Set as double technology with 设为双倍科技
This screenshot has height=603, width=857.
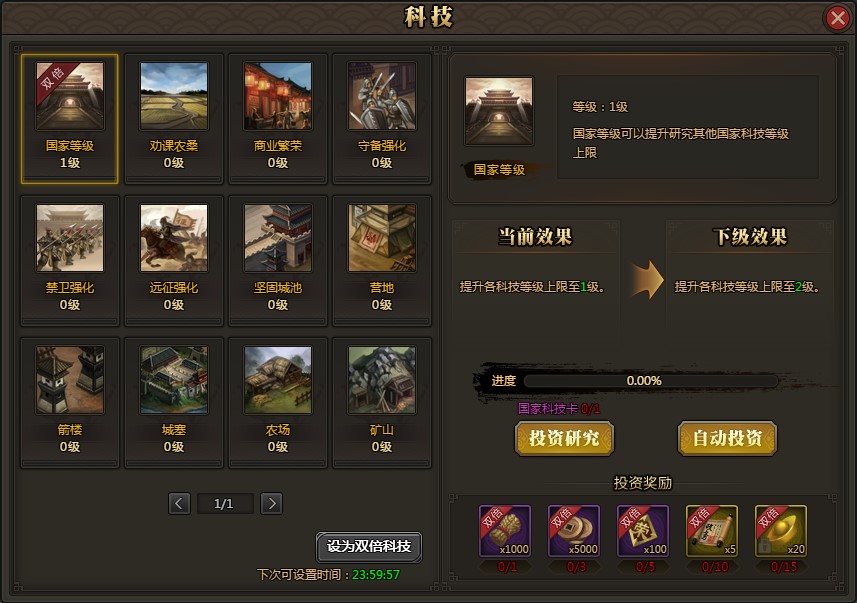(x=369, y=547)
